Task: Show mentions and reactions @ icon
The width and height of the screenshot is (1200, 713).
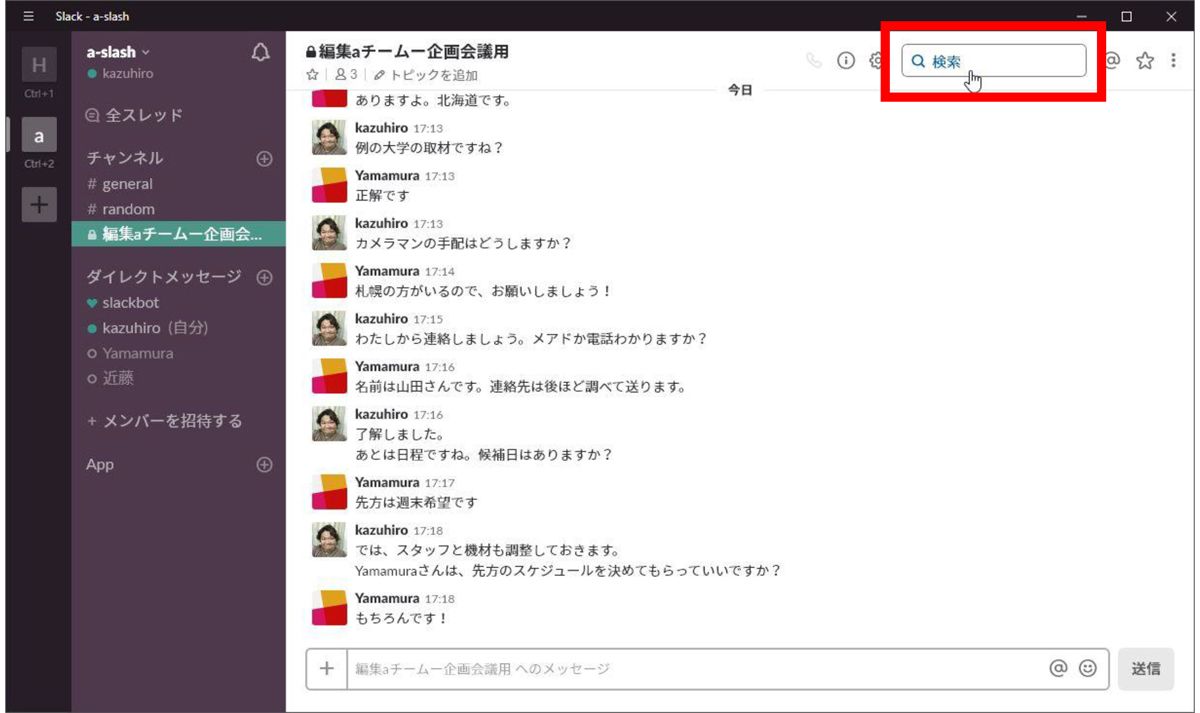Action: click(1112, 60)
